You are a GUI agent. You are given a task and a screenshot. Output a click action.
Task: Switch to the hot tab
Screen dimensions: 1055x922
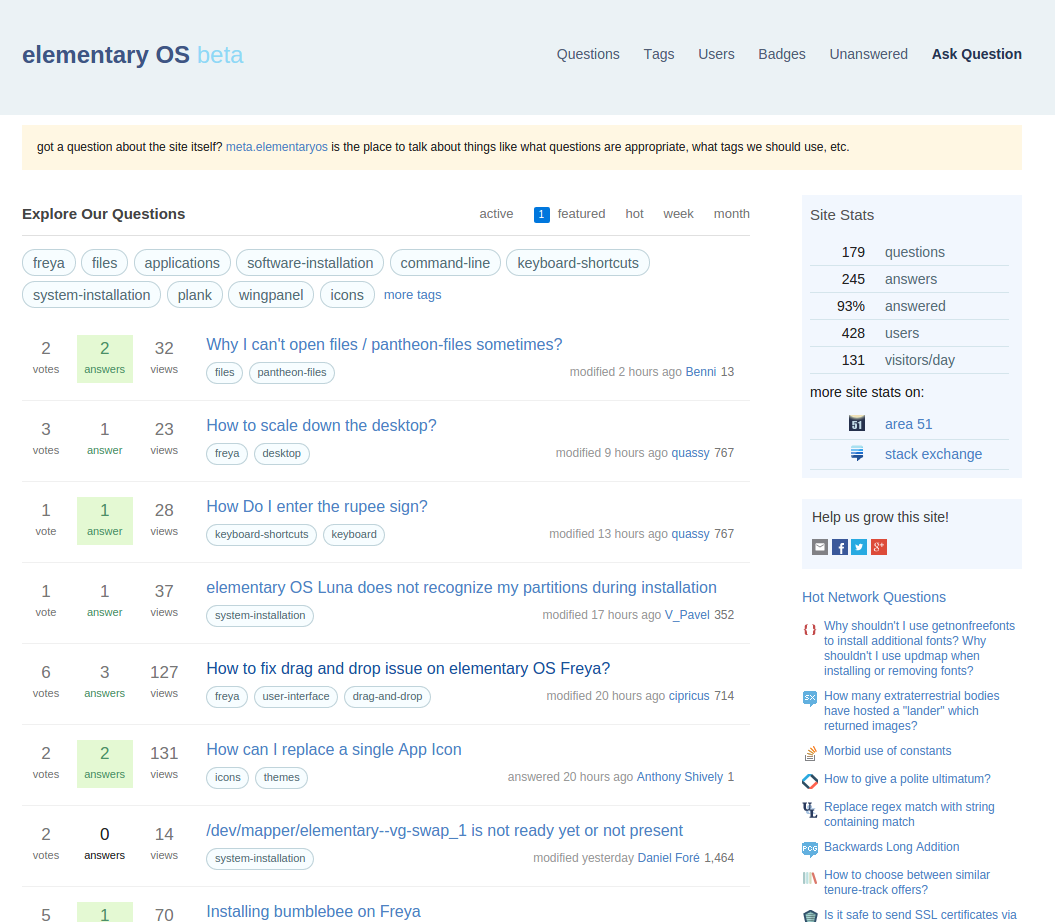click(634, 214)
